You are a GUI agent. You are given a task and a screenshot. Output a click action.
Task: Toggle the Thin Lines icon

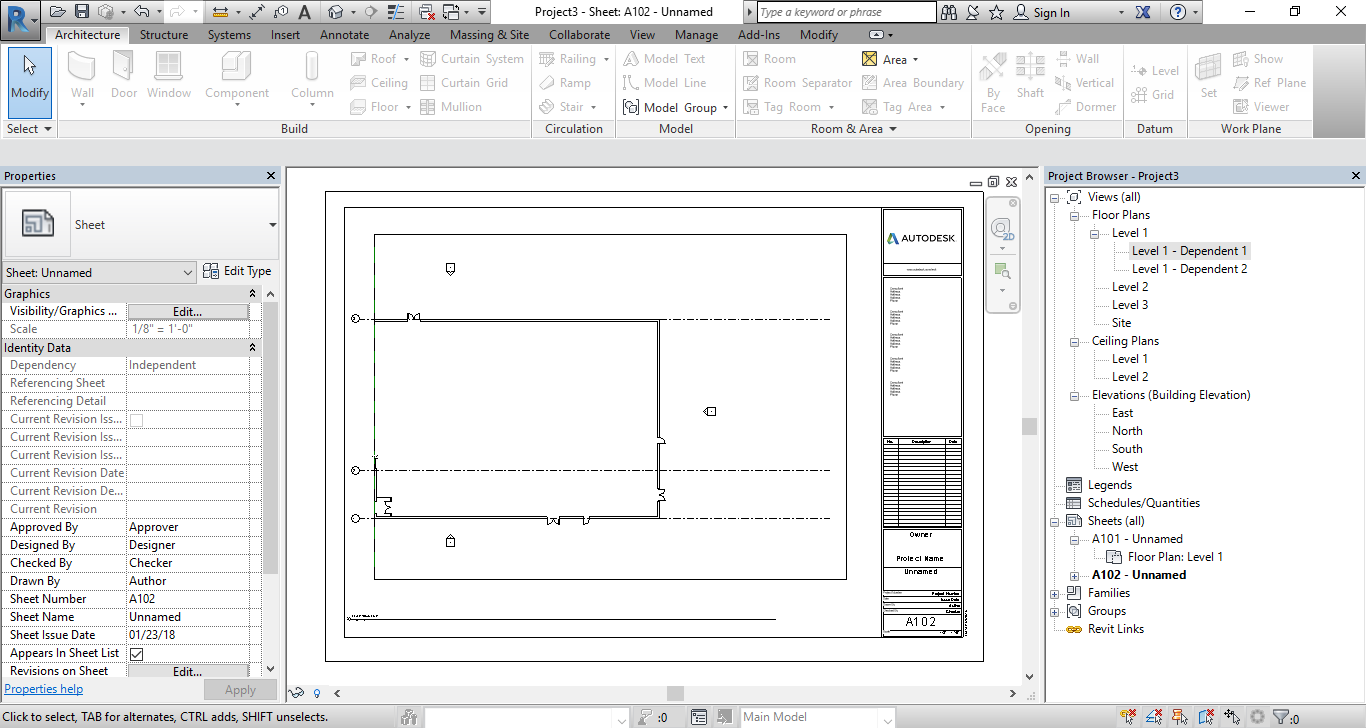pyautogui.click(x=397, y=12)
